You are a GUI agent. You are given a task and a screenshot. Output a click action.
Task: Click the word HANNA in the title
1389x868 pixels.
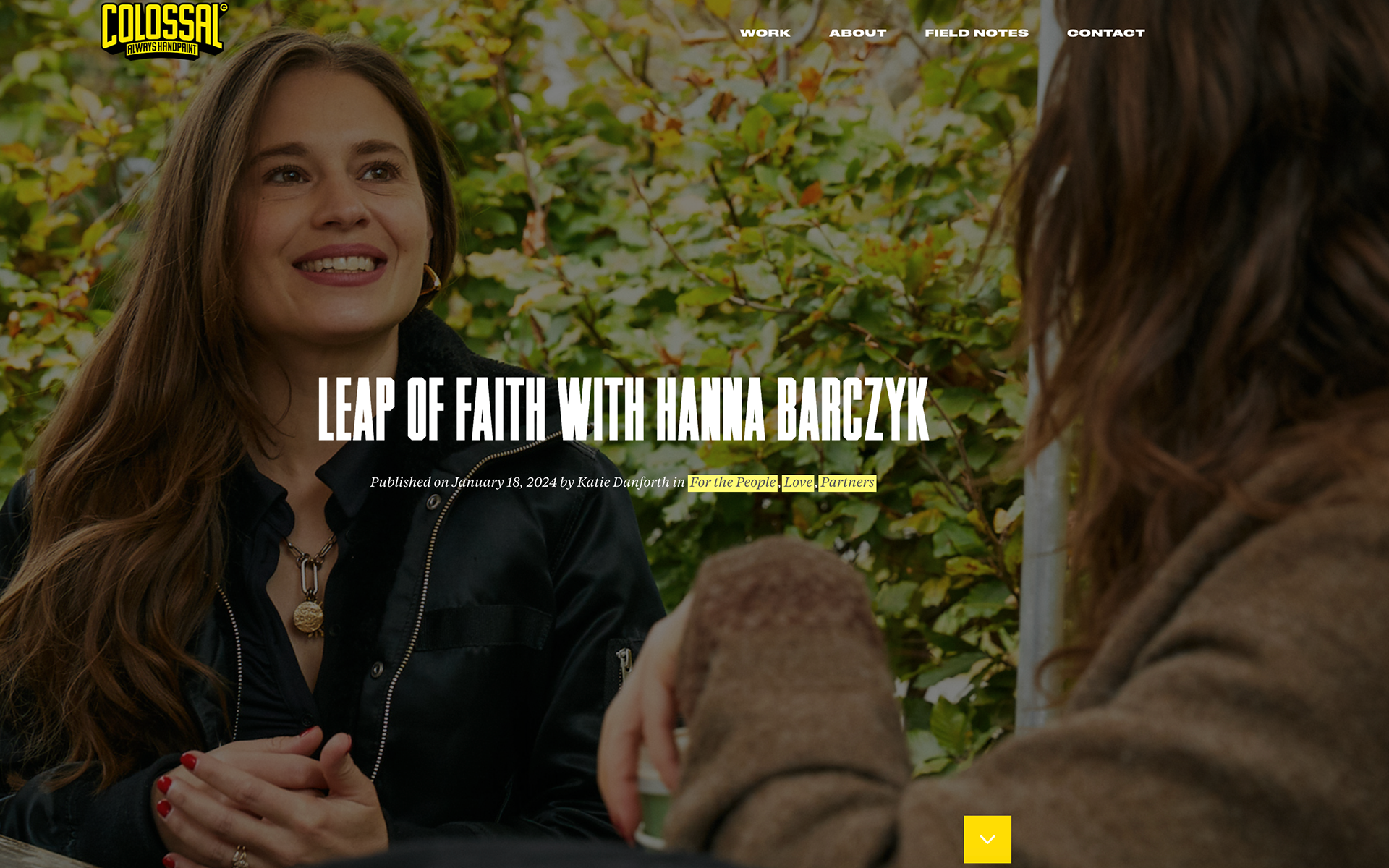[x=710, y=409]
